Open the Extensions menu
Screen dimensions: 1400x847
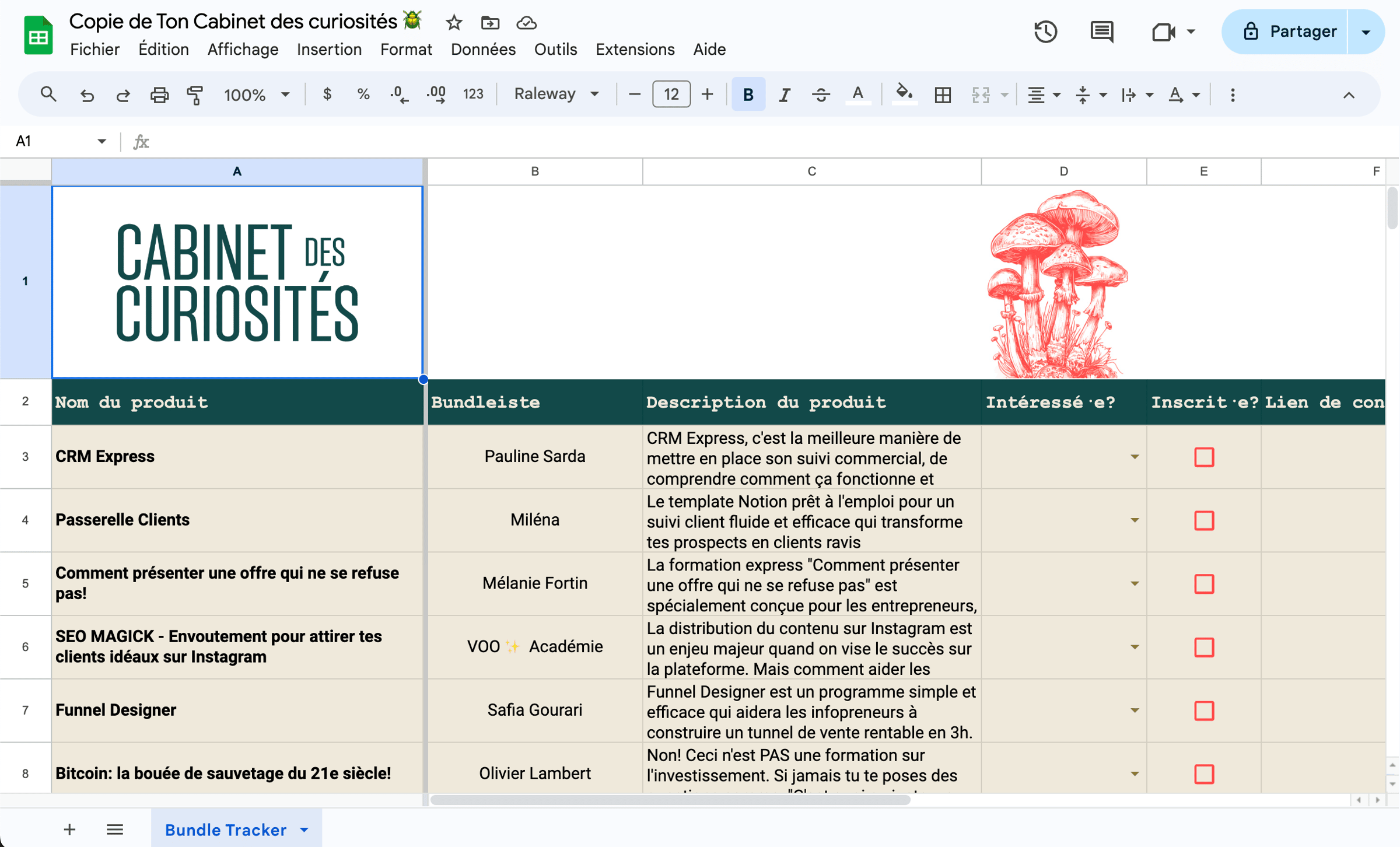pos(635,50)
